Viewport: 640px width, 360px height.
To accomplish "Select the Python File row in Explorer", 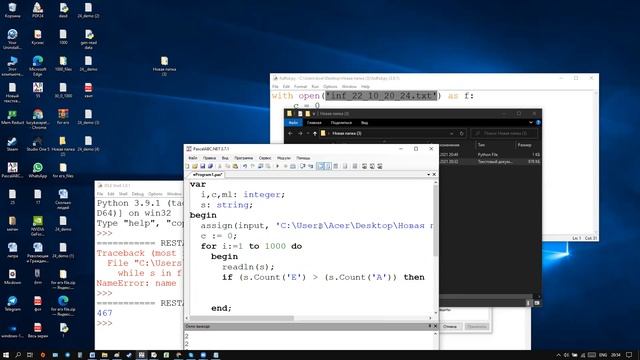I will tap(490, 155).
